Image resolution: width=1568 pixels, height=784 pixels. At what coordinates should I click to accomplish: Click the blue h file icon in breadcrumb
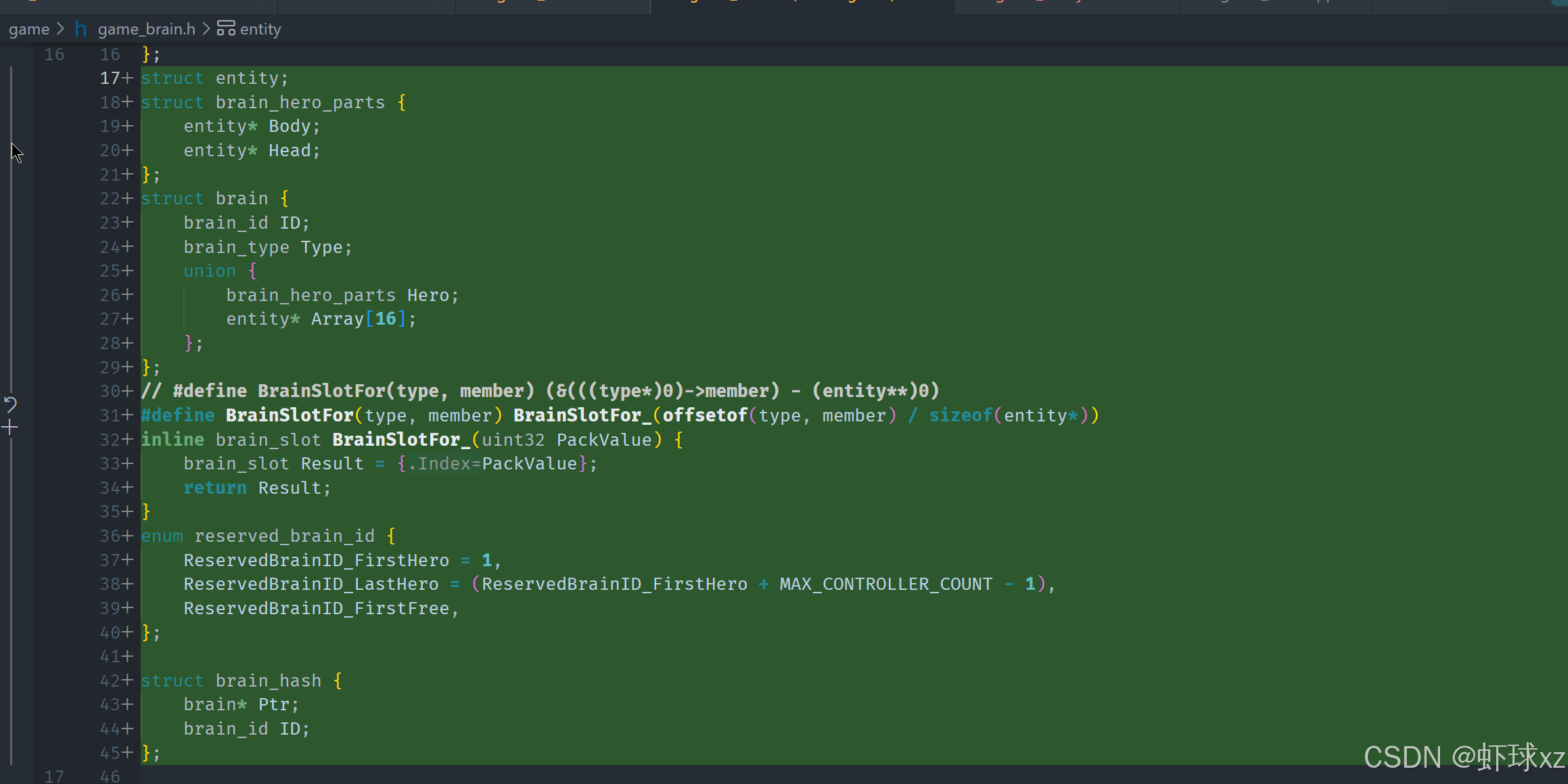point(80,29)
